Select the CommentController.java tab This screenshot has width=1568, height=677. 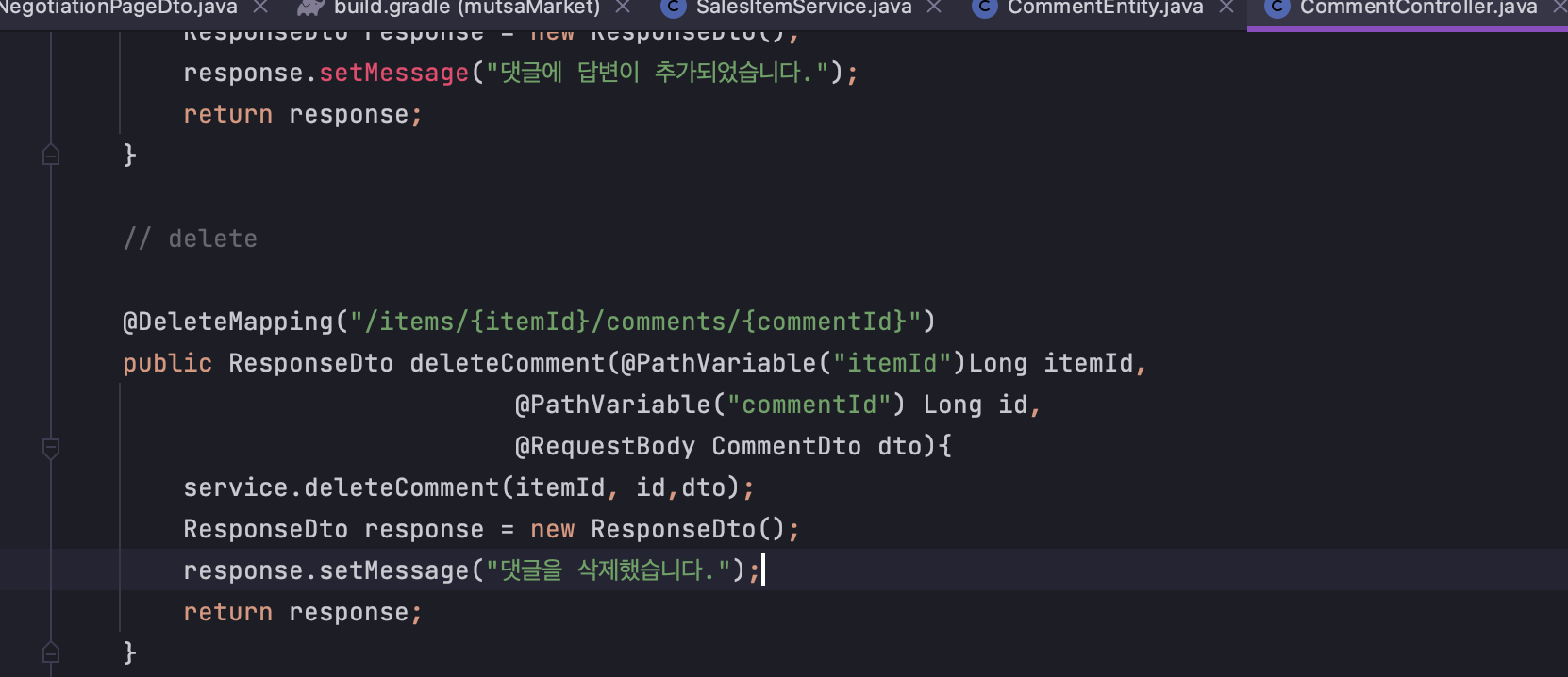tap(1418, 8)
